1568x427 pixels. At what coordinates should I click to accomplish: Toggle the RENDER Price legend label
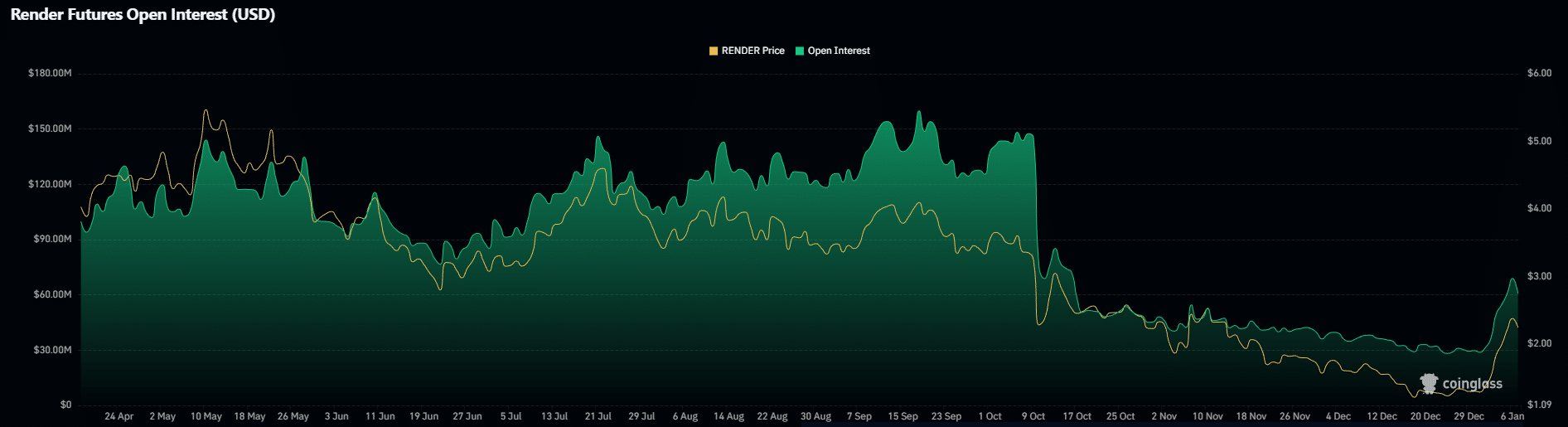pyautogui.click(x=753, y=51)
